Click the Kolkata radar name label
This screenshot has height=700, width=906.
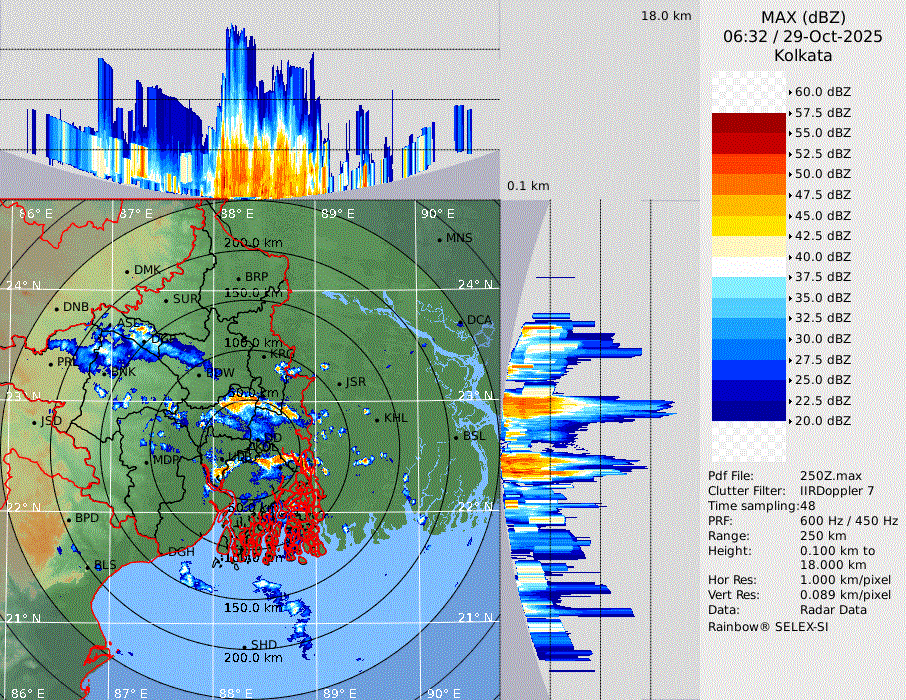tap(803, 55)
